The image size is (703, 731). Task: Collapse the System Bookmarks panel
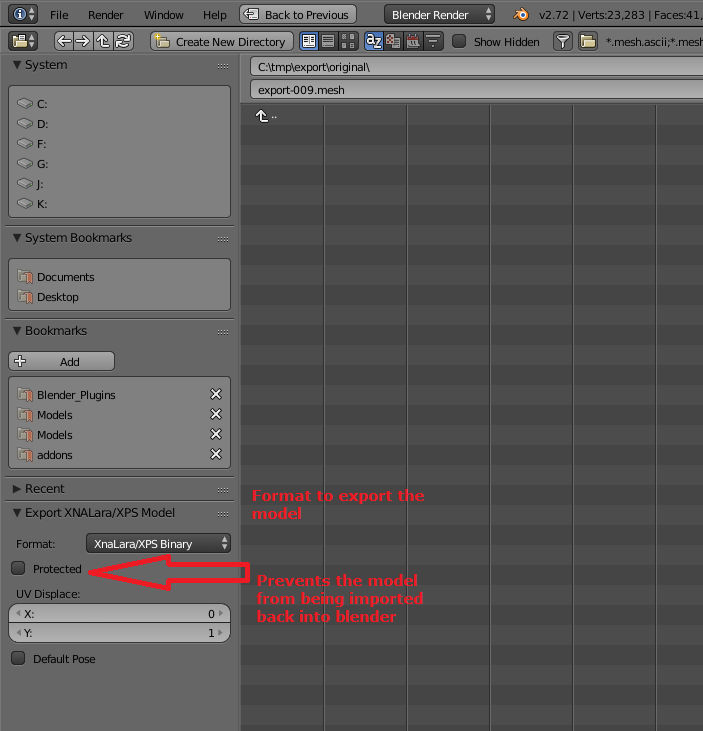click(x=17, y=238)
